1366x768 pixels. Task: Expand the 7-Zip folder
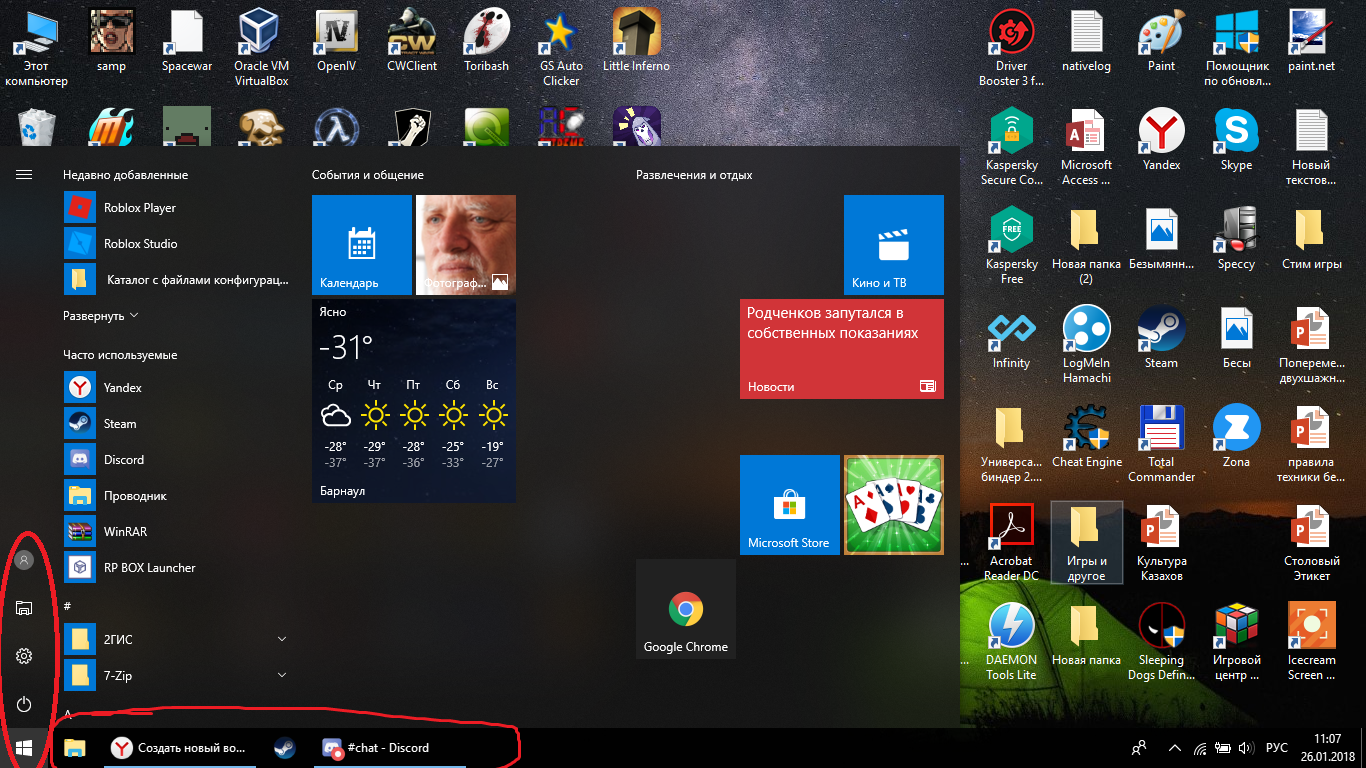coord(178,676)
